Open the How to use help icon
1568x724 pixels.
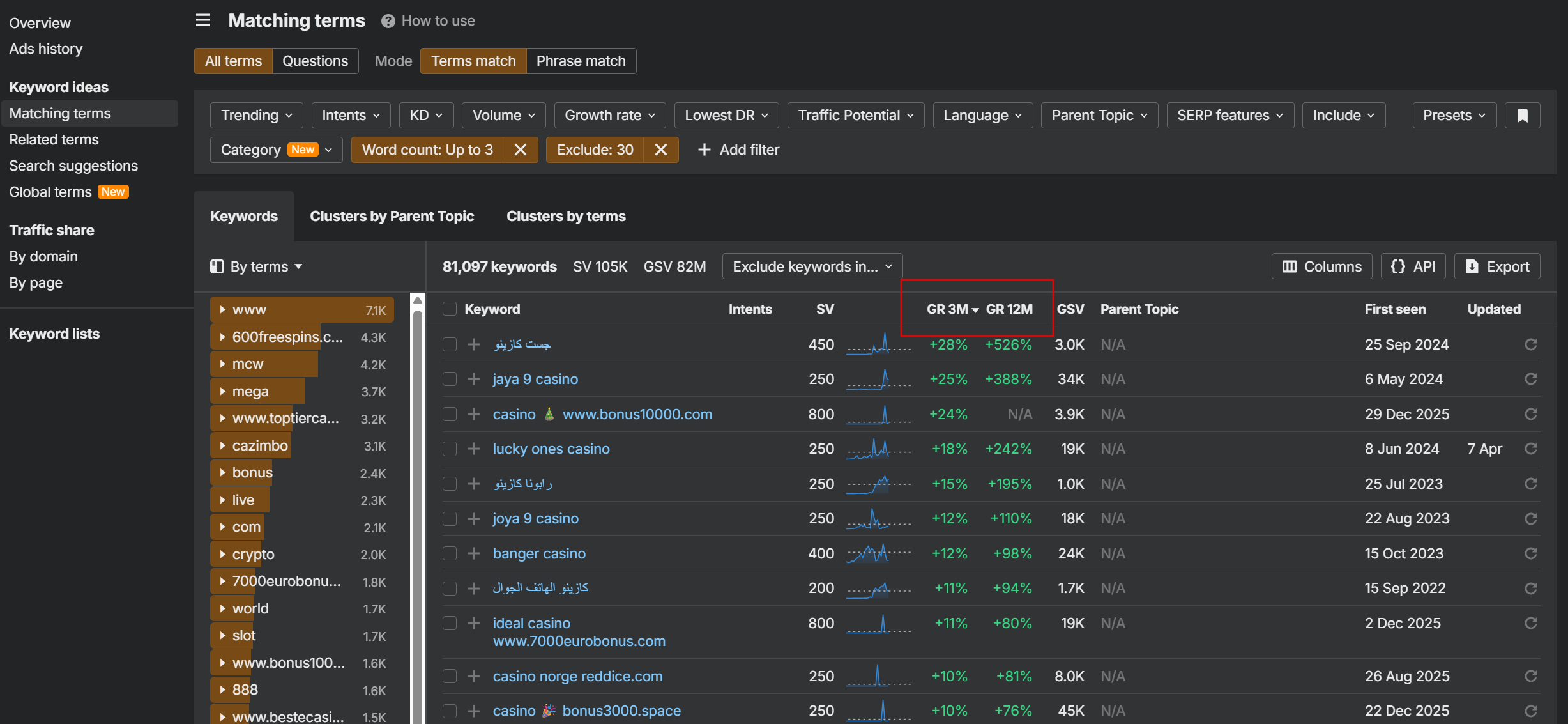click(388, 21)
